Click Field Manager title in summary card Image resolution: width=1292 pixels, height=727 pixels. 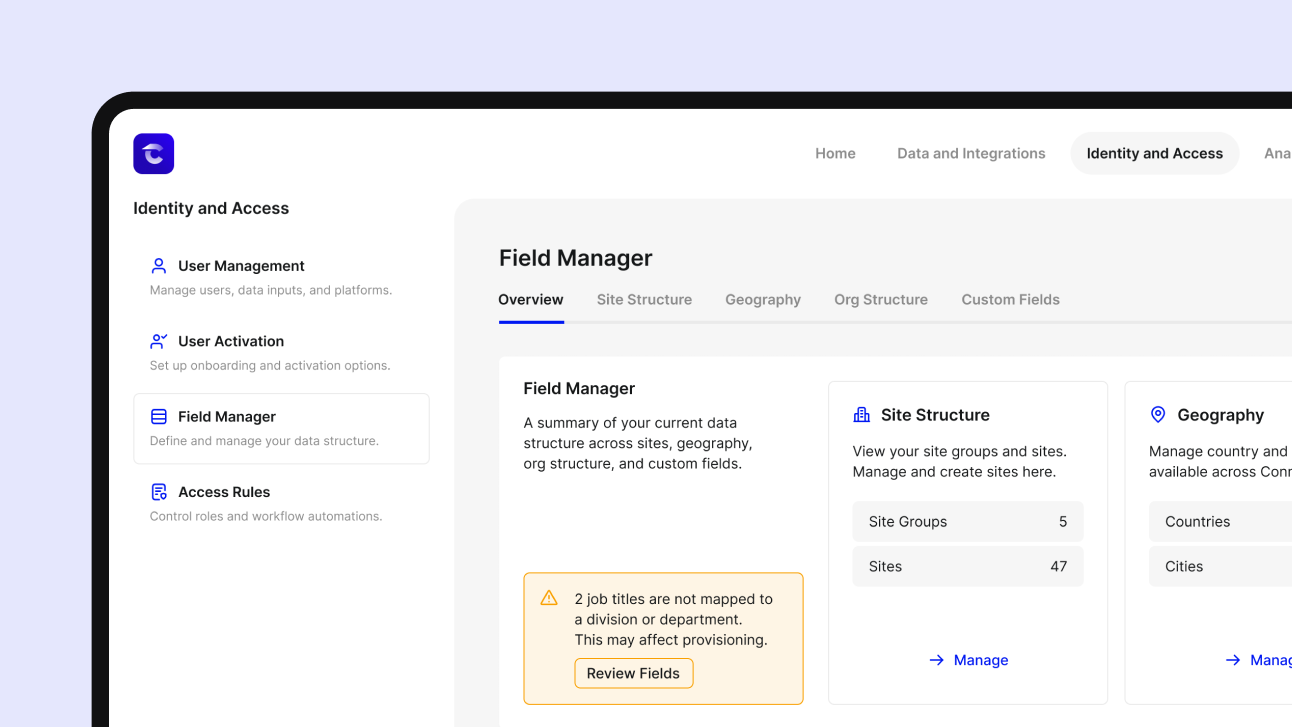tap(579, 389)
